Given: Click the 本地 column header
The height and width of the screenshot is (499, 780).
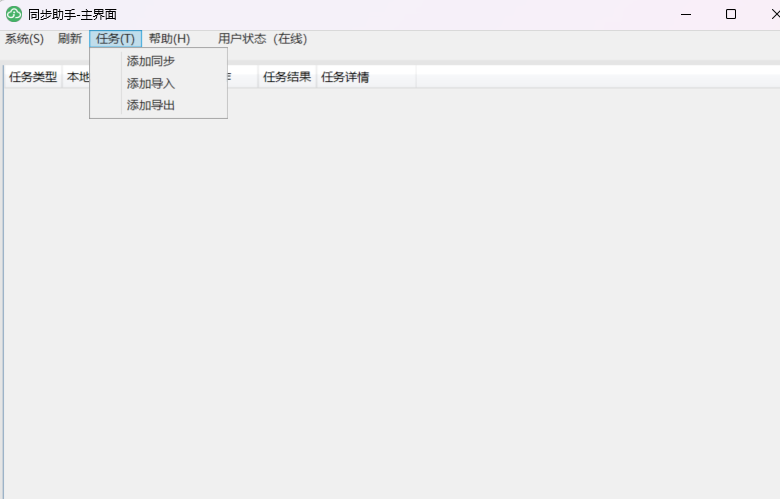Looking at the screenshot, I should click(x=76, y=77).
